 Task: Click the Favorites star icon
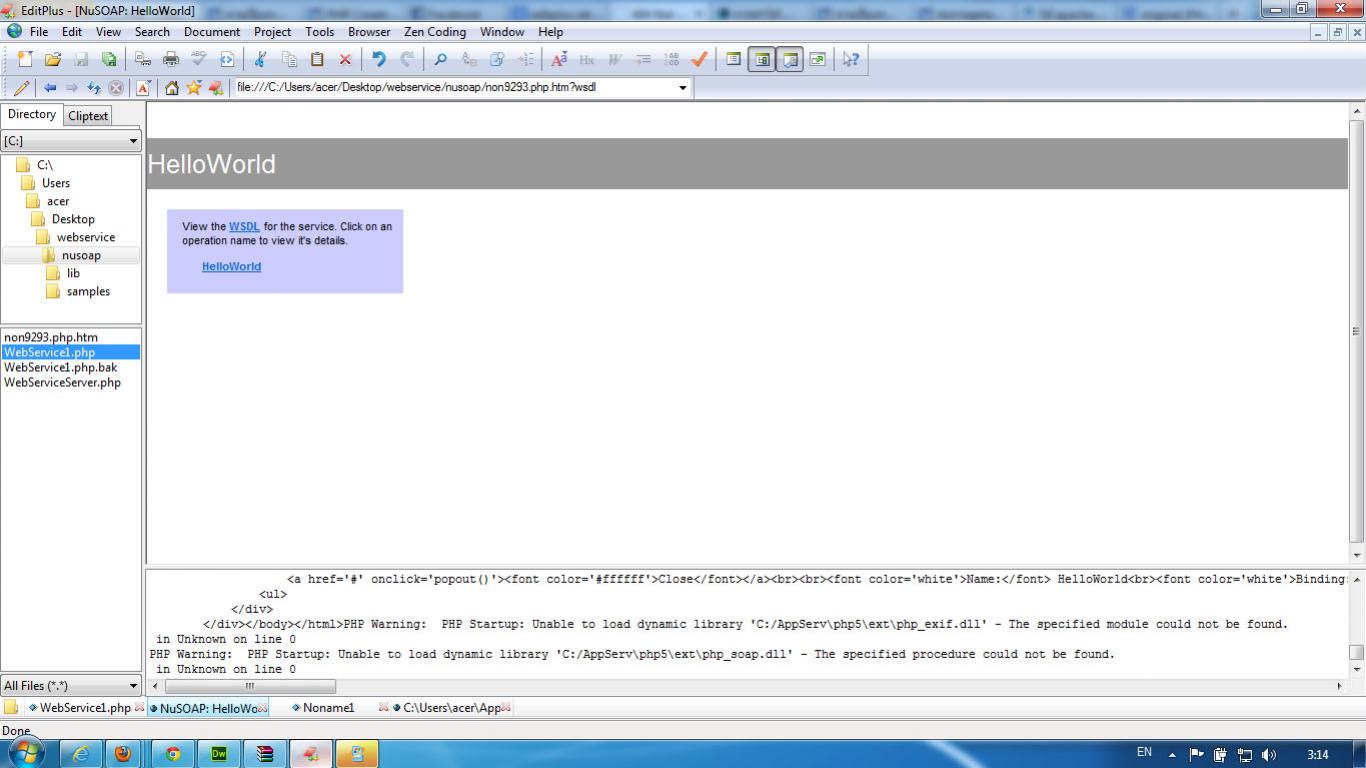(x=193, y=87)
